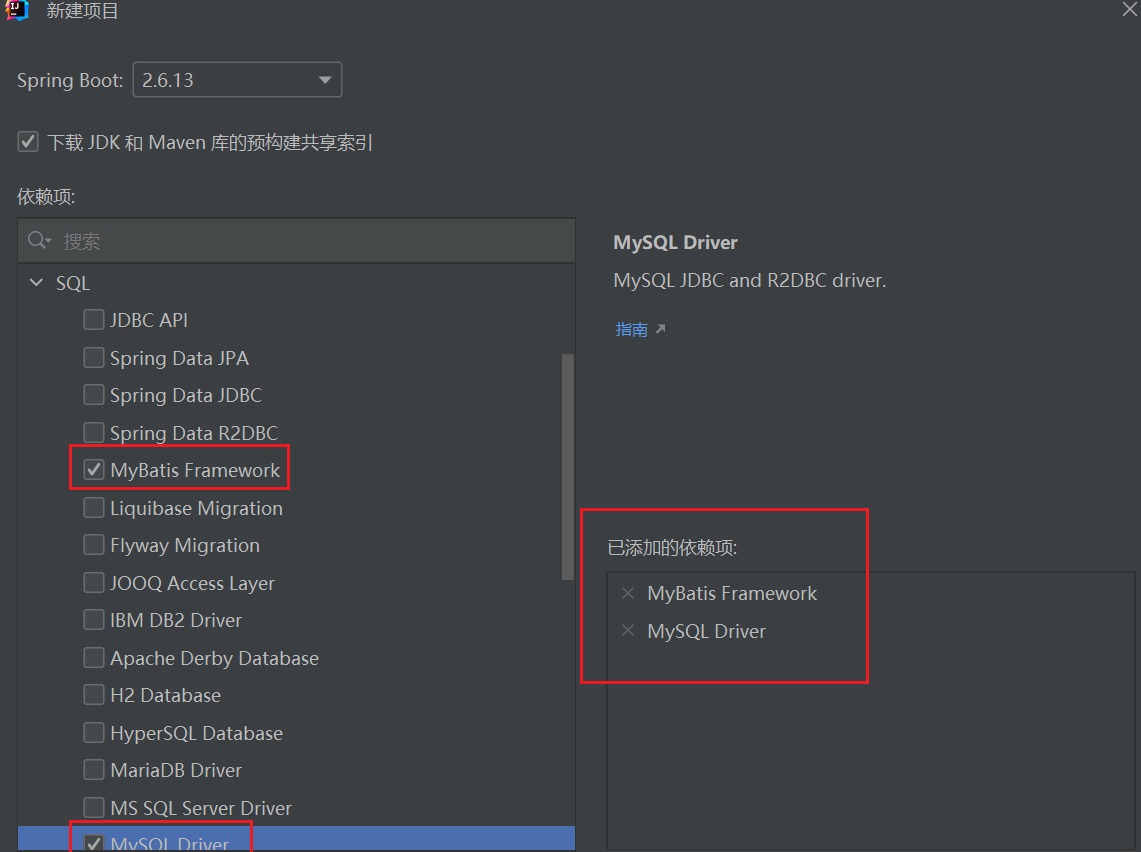
Task: Collapse the SQL dependency category
Action: (x=36, y=282)
